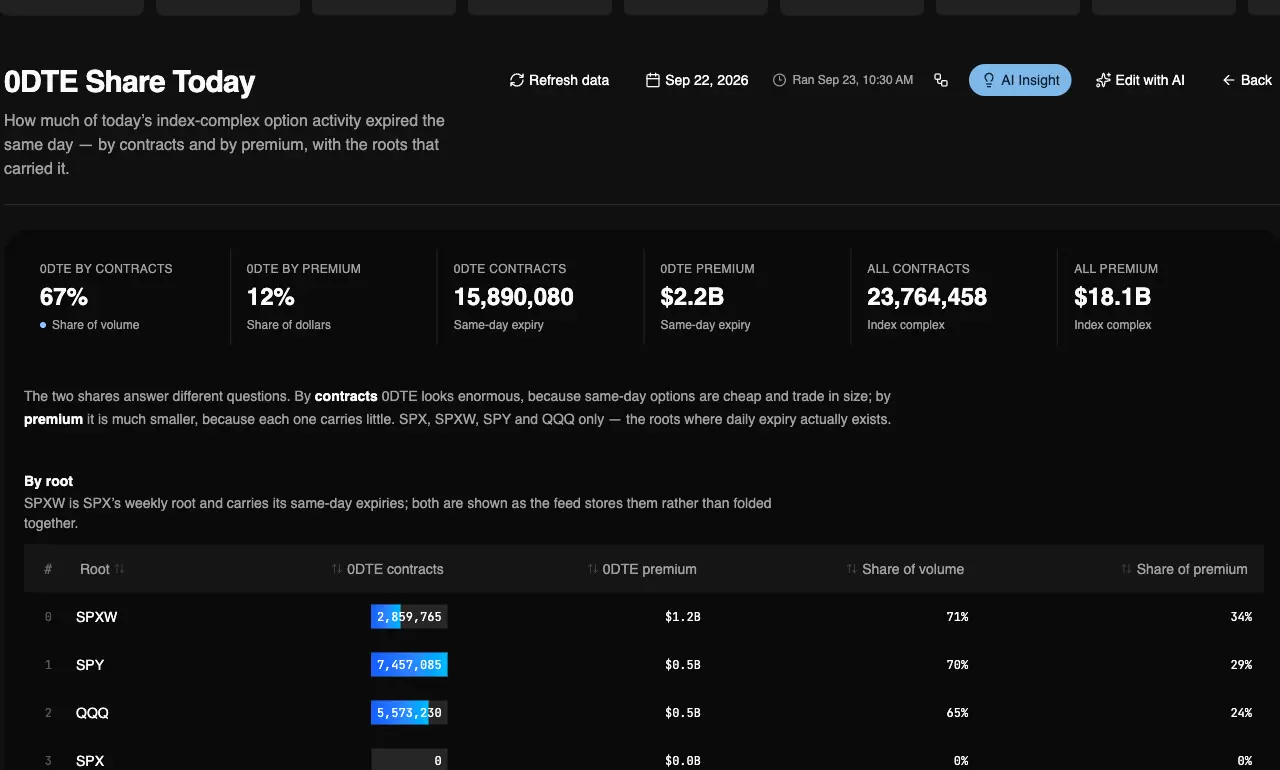Click the 24% share of premium cell
This screenshot has height=770, width=1280.
[1241, 713]
